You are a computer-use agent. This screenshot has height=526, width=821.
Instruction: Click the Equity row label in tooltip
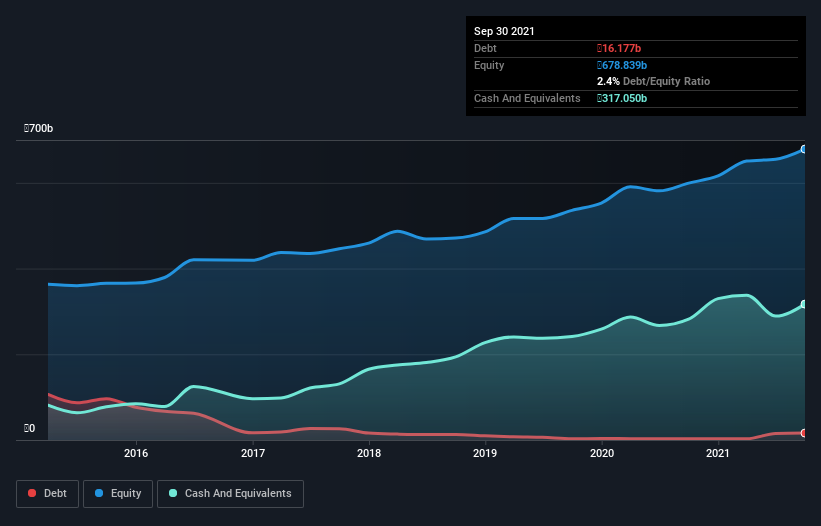(489, 65)
